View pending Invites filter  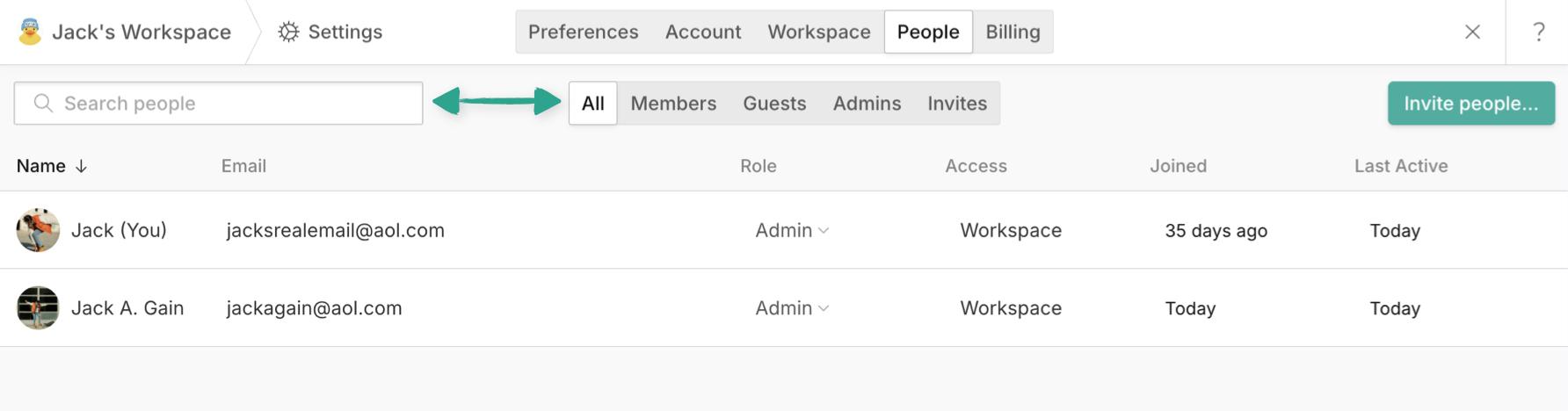pos(957,104)
